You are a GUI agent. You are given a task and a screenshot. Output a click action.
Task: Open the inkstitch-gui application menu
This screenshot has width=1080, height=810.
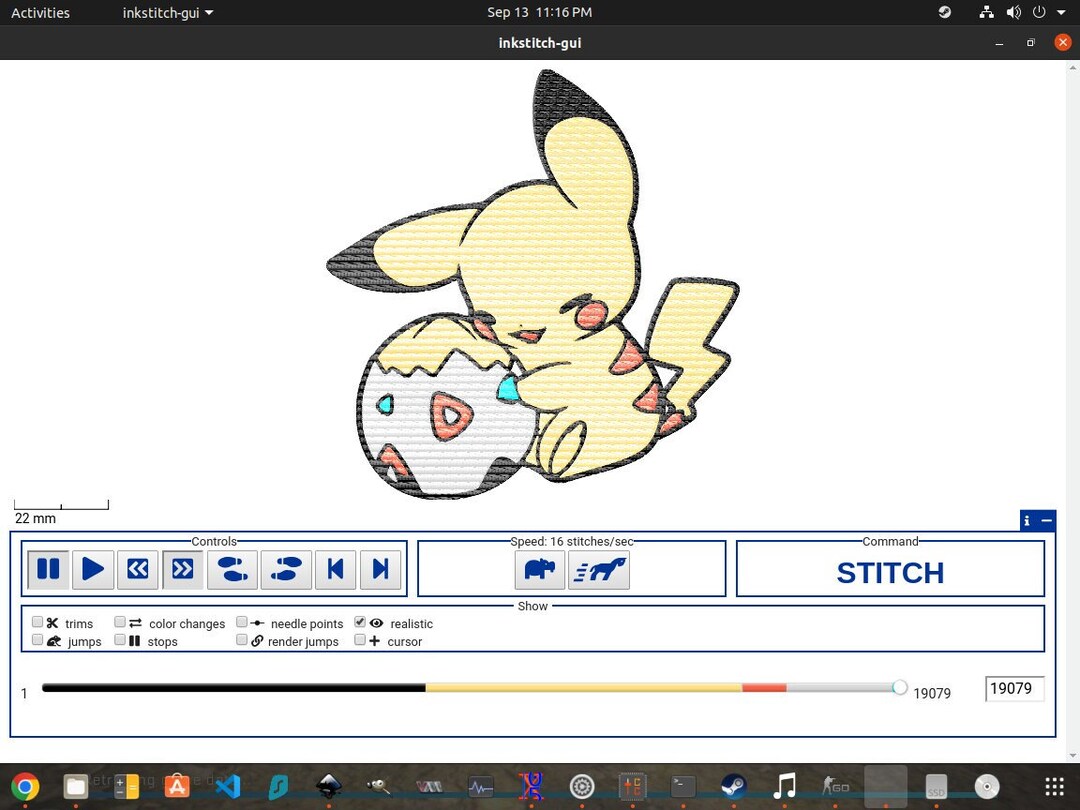tap(167, 13)
